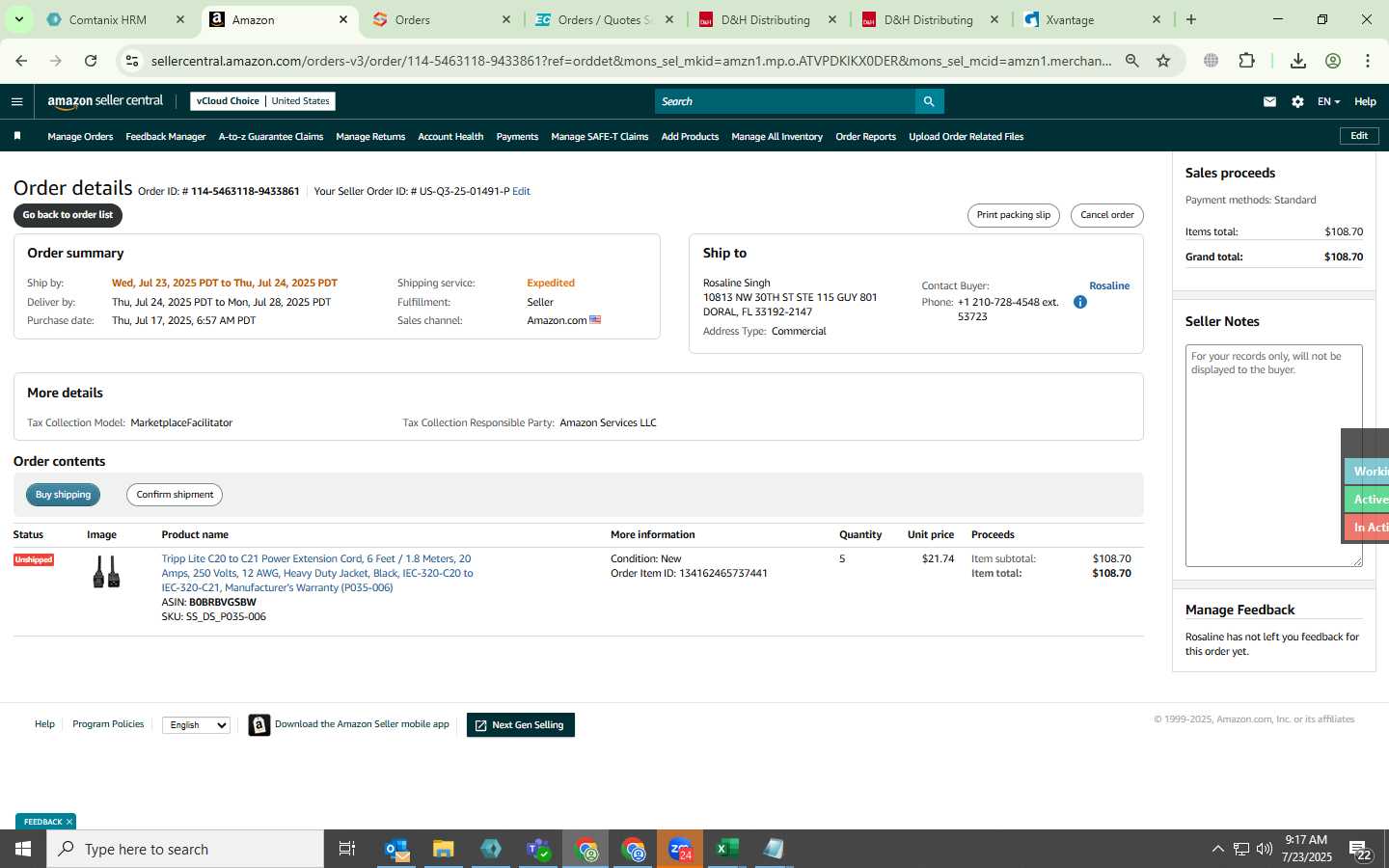The height and width of the screenshot is (868, 1389).
Task: Click the Buy shipping button
Action: (63, 495)
